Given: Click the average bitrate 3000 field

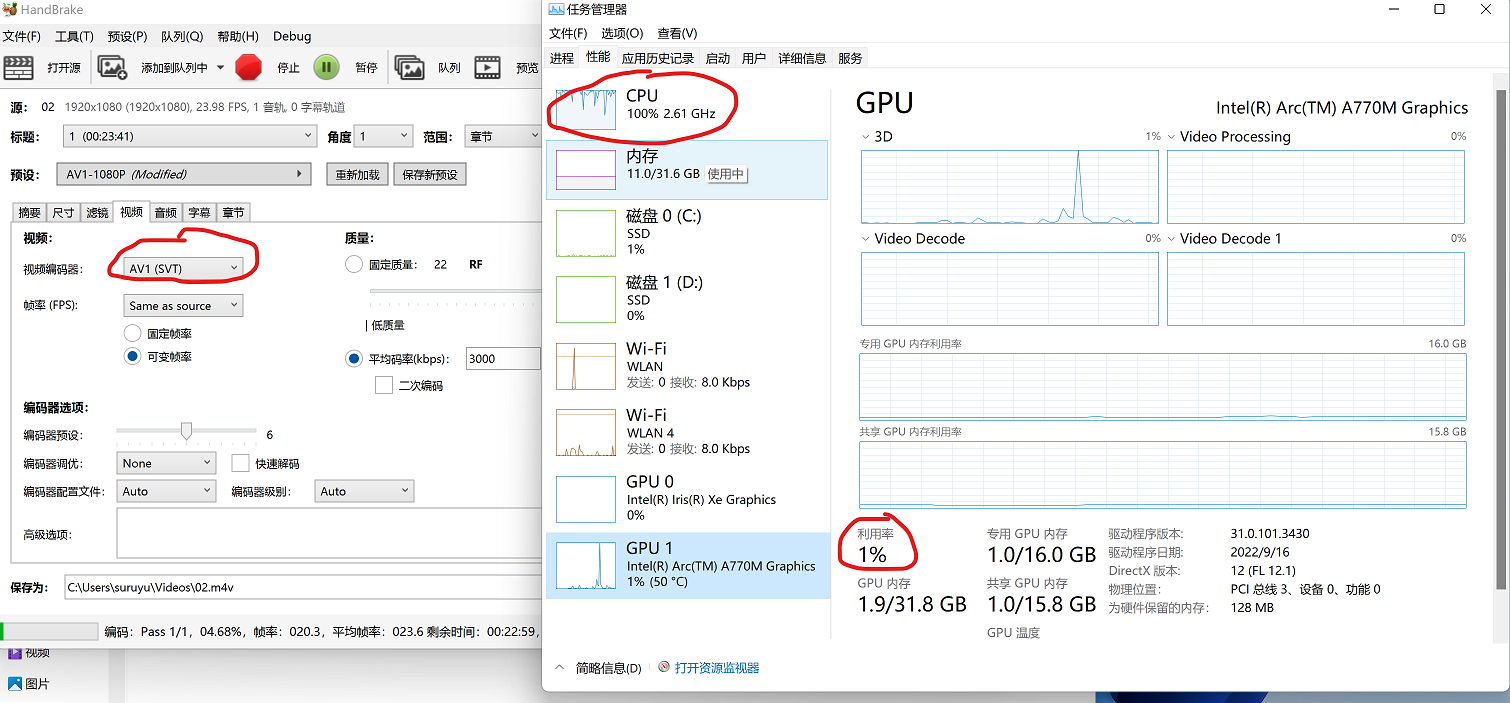Looking at the screenshot, I should click(503, 358).
